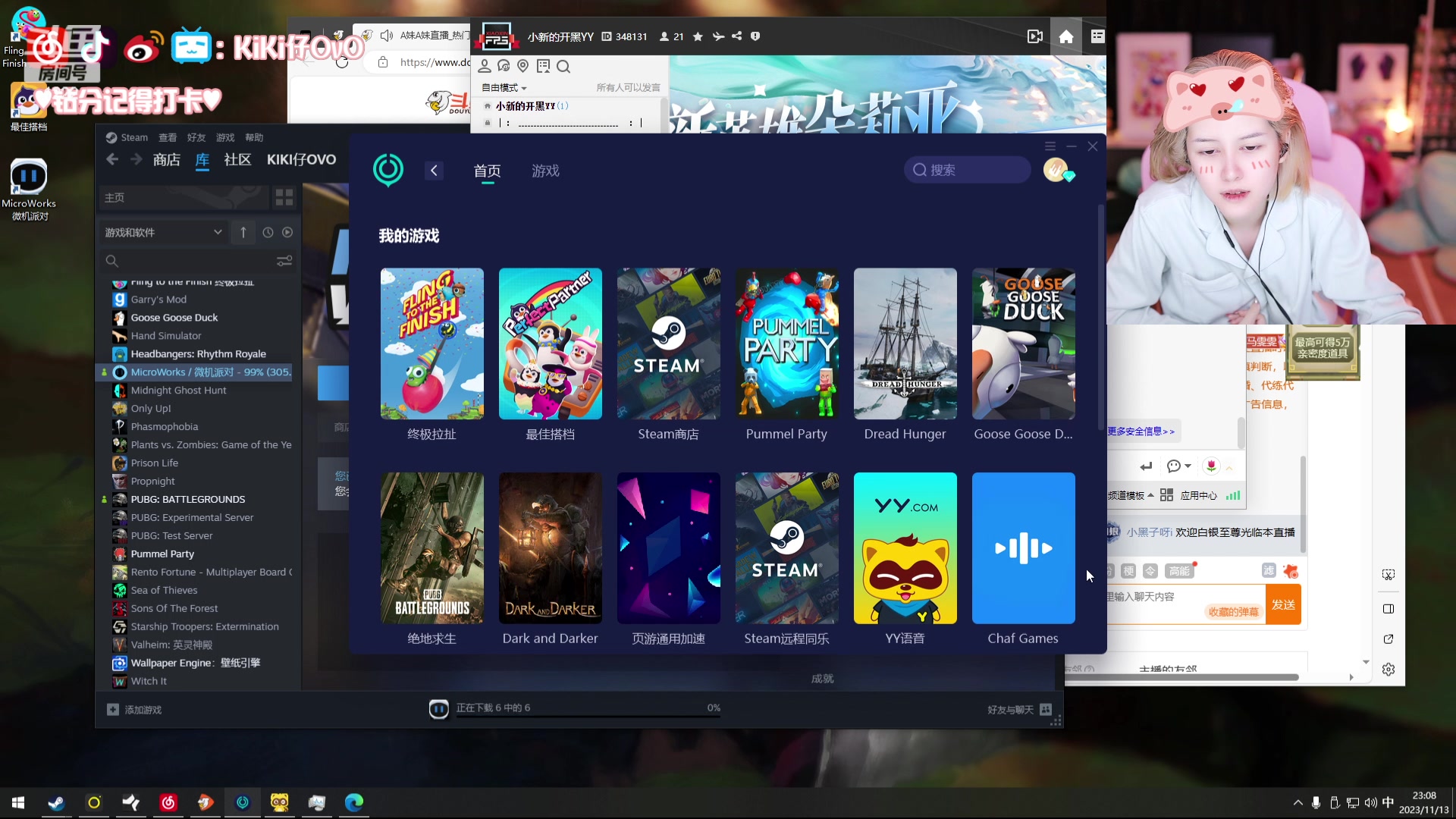Viewport: 1456px width, 819px height.
Task: Open Steam's 好友 menu
Action: (x=196, y=137)
